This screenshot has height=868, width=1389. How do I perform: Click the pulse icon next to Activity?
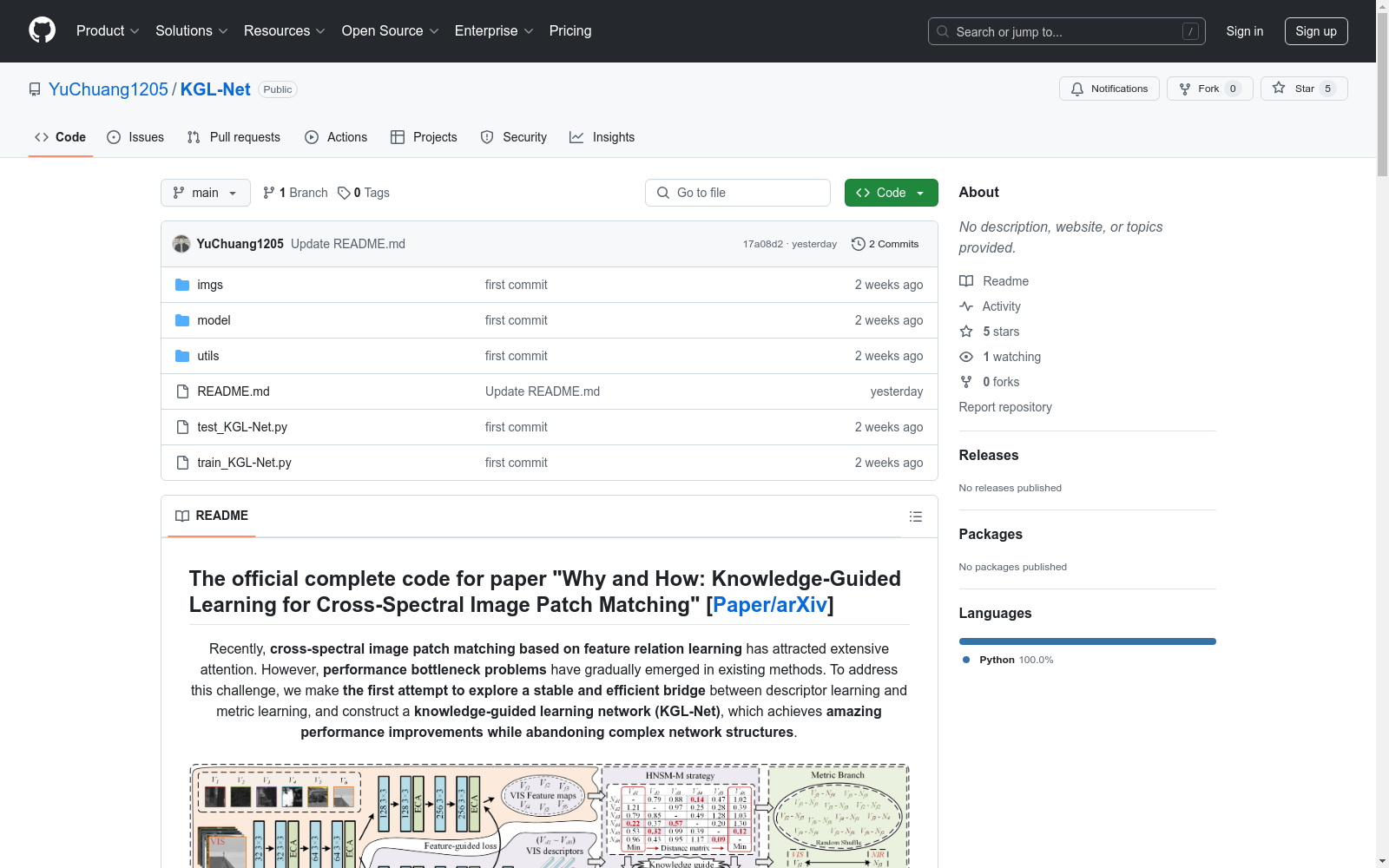(x=966, y=306)
